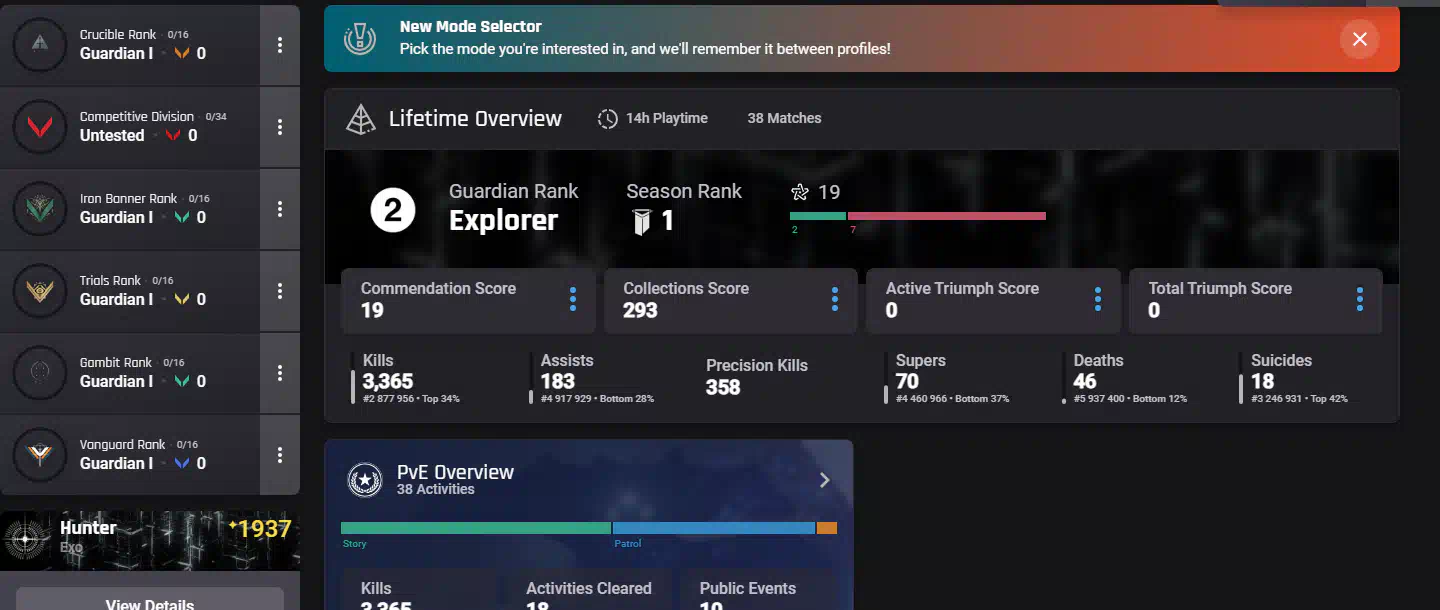Click the red commendation bar segment
This screenshot has width=1440, height=610.
(x=947, y=216)
